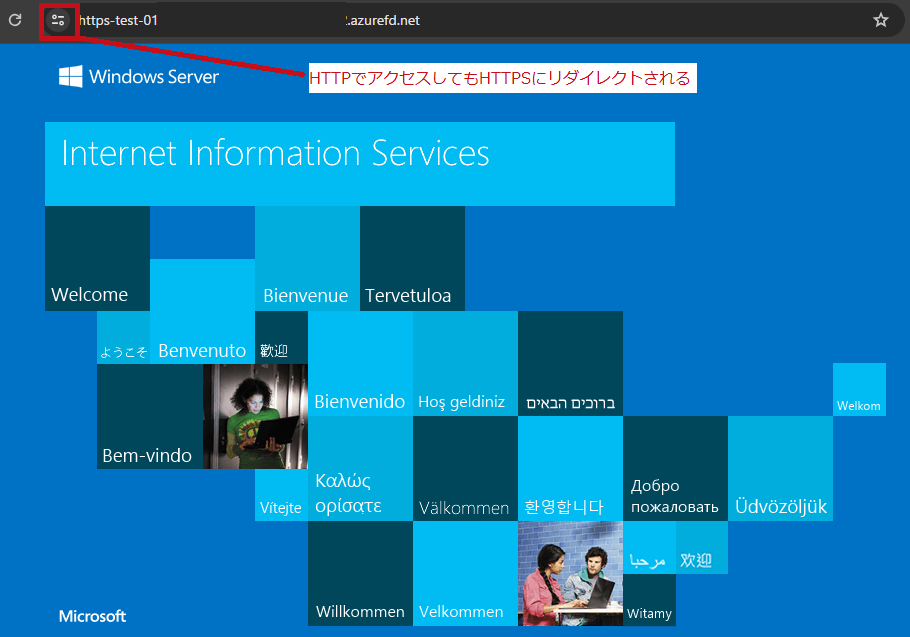Reload the page with the refresh icon
Screen dimensions: 910x637
click(x=15, y=20)
